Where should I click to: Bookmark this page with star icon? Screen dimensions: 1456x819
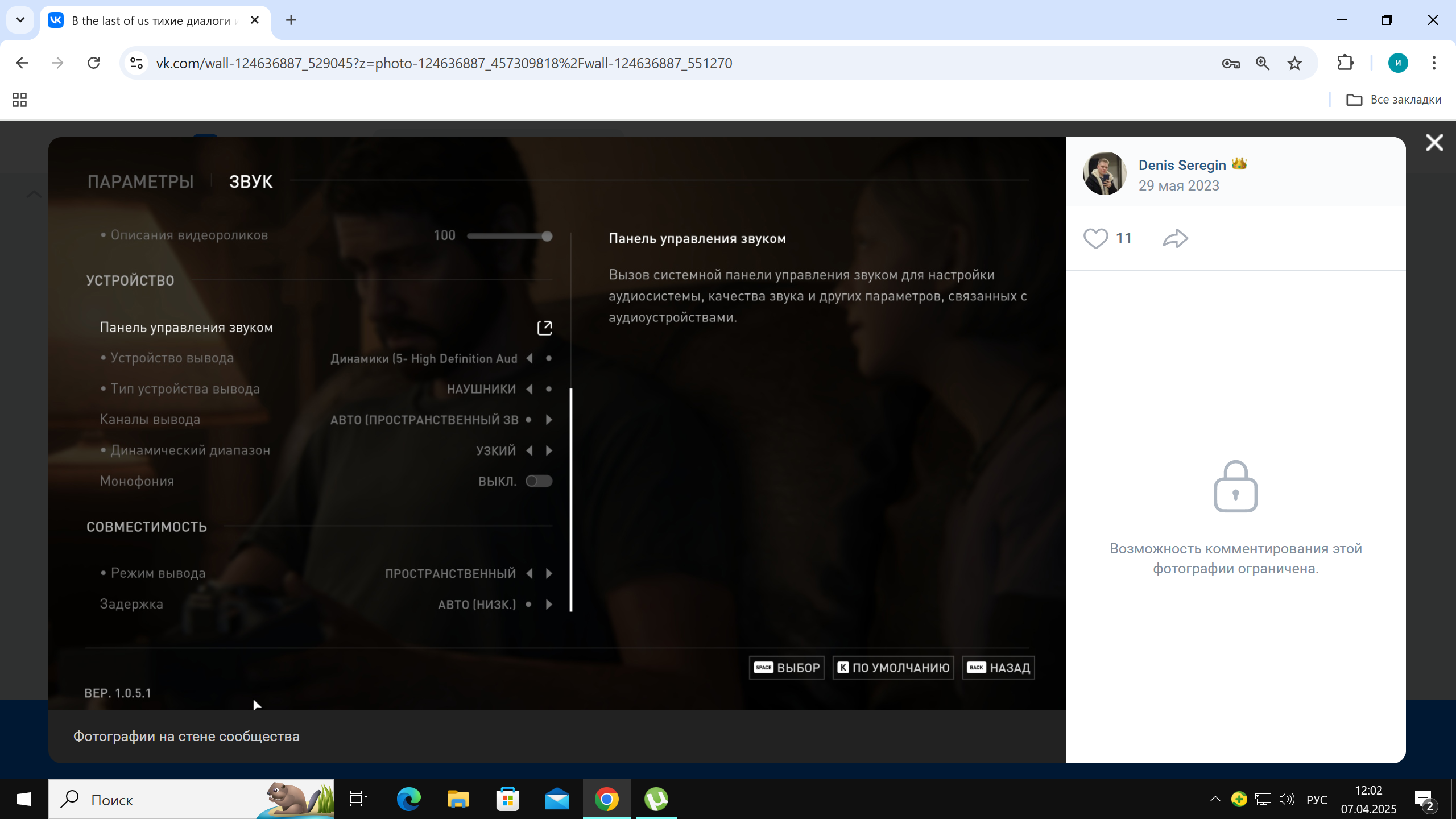pyautogui.click(x=1294, y=63)
